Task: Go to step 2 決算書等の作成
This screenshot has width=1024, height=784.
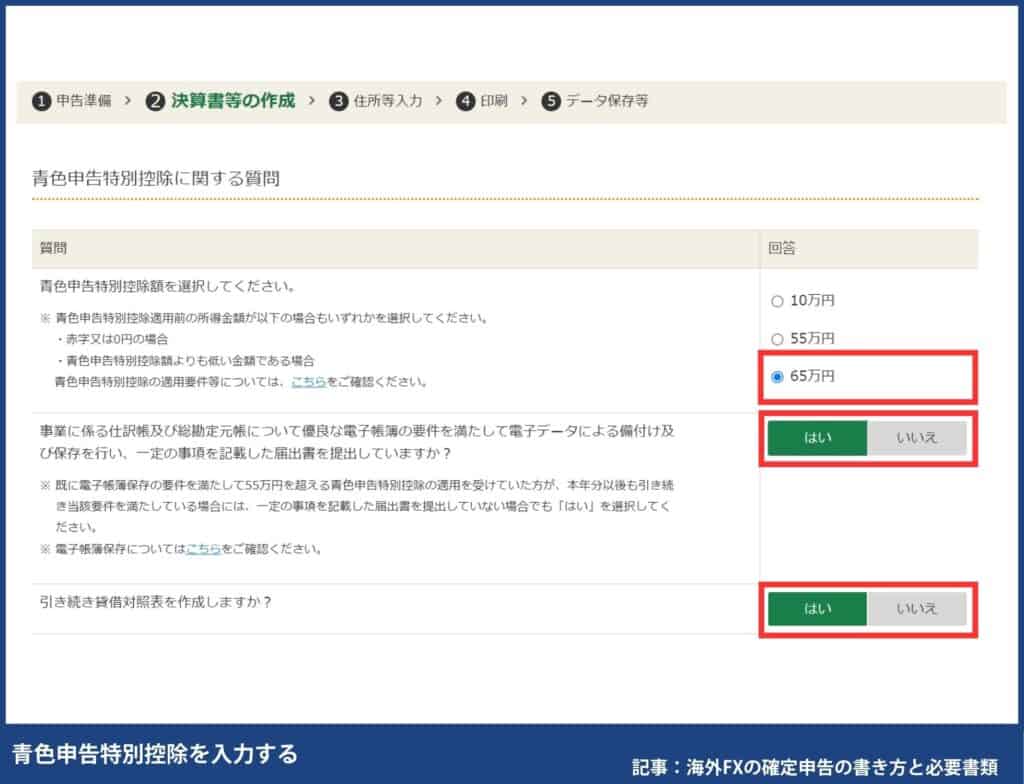Action: pos(220,101)
